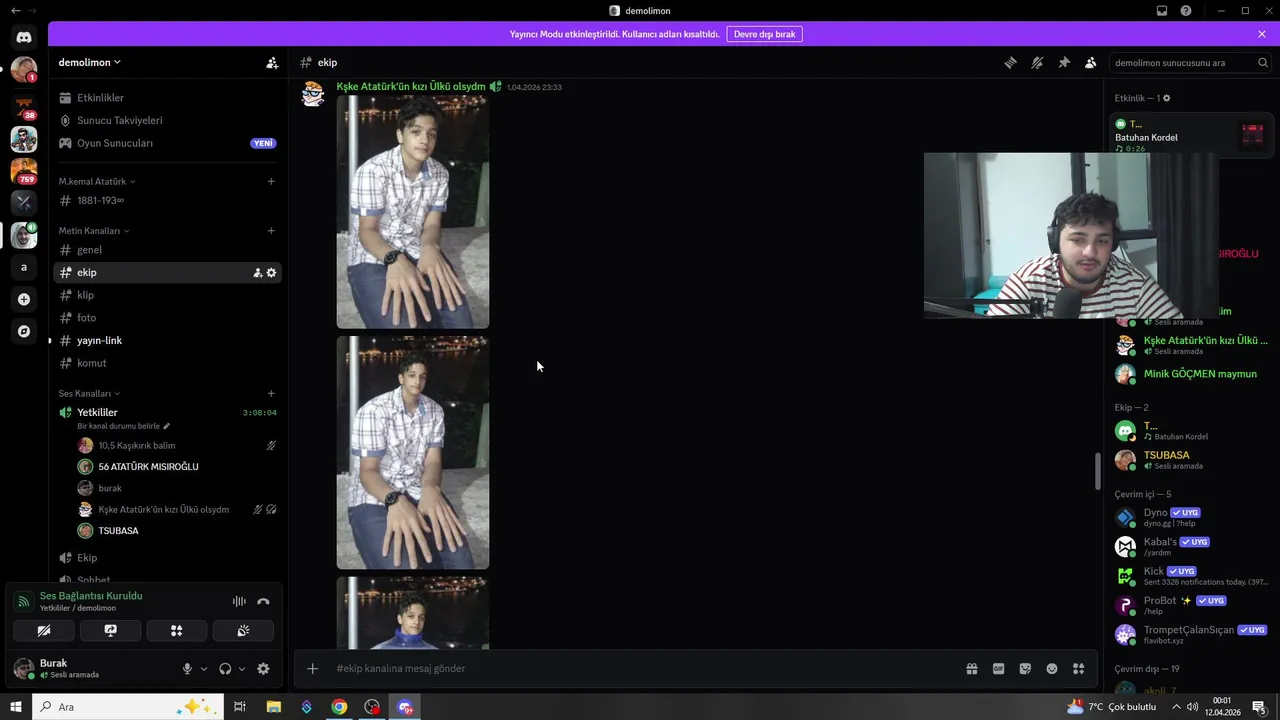Open the Threads icon in channel header
This screenshot has height=720, width=1280.
coord(1010,62)
